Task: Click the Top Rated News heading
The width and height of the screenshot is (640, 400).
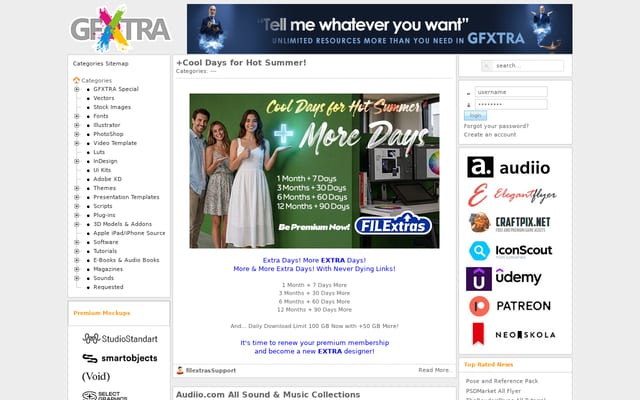Action: (x=489, y=364)
